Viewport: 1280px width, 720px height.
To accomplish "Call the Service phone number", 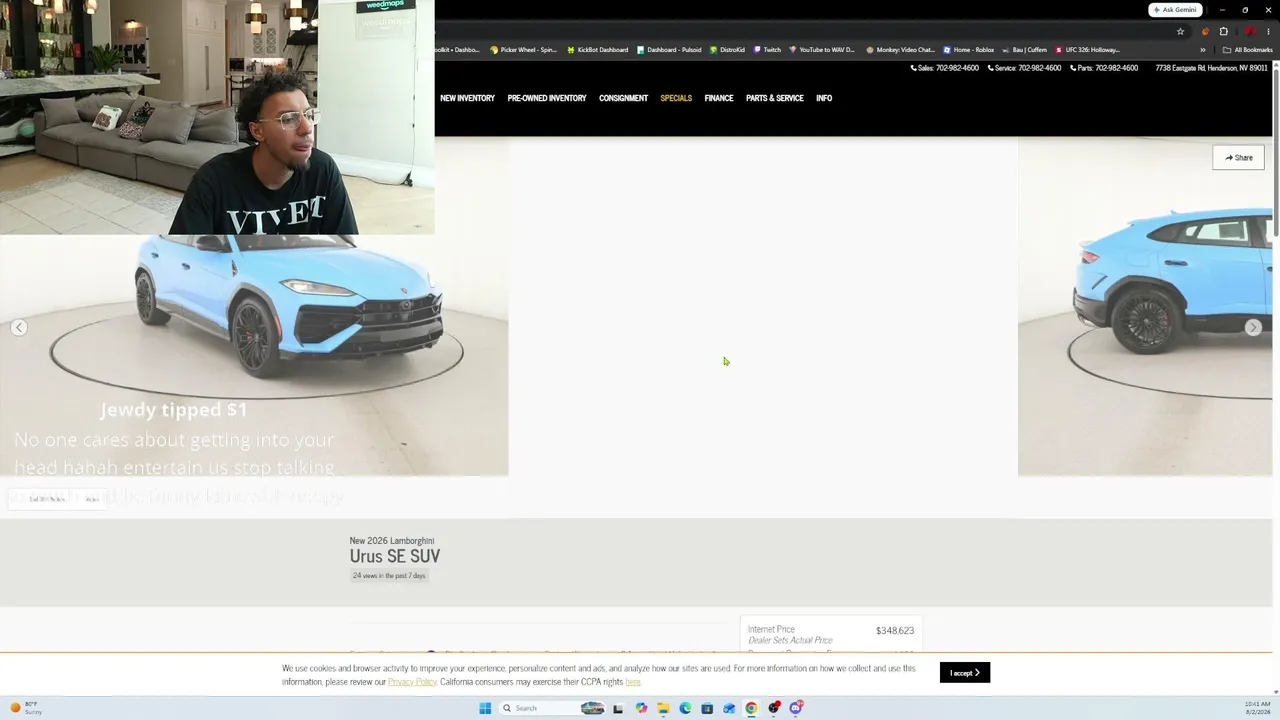I will (1025, 68).
